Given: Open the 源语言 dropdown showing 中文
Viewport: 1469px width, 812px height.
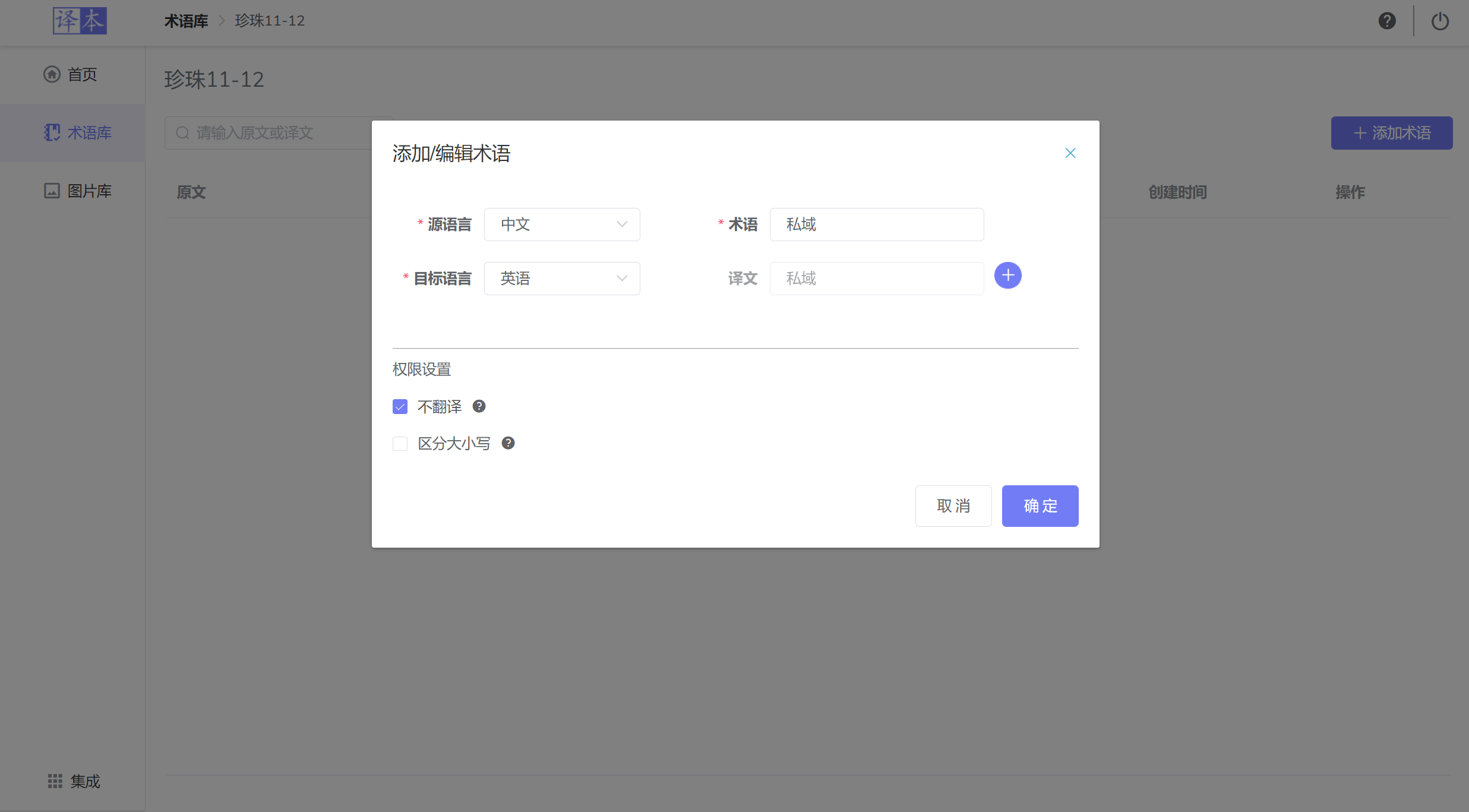Looking at the screenshot, I should 562,225.
